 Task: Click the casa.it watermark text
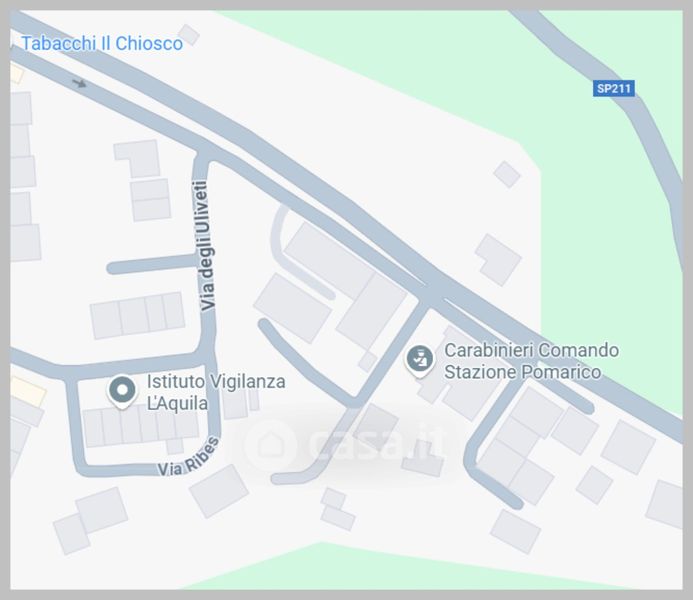[376, 442]
